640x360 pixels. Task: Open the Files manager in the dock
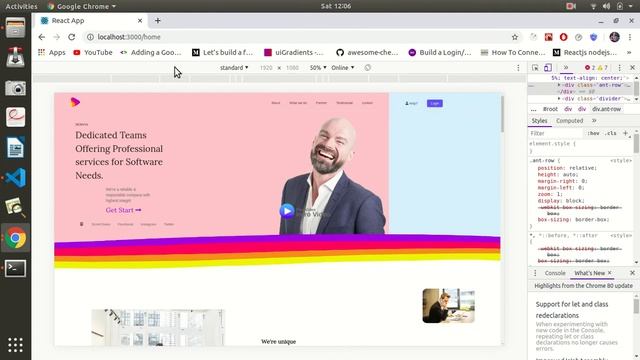tap(16, 28)
